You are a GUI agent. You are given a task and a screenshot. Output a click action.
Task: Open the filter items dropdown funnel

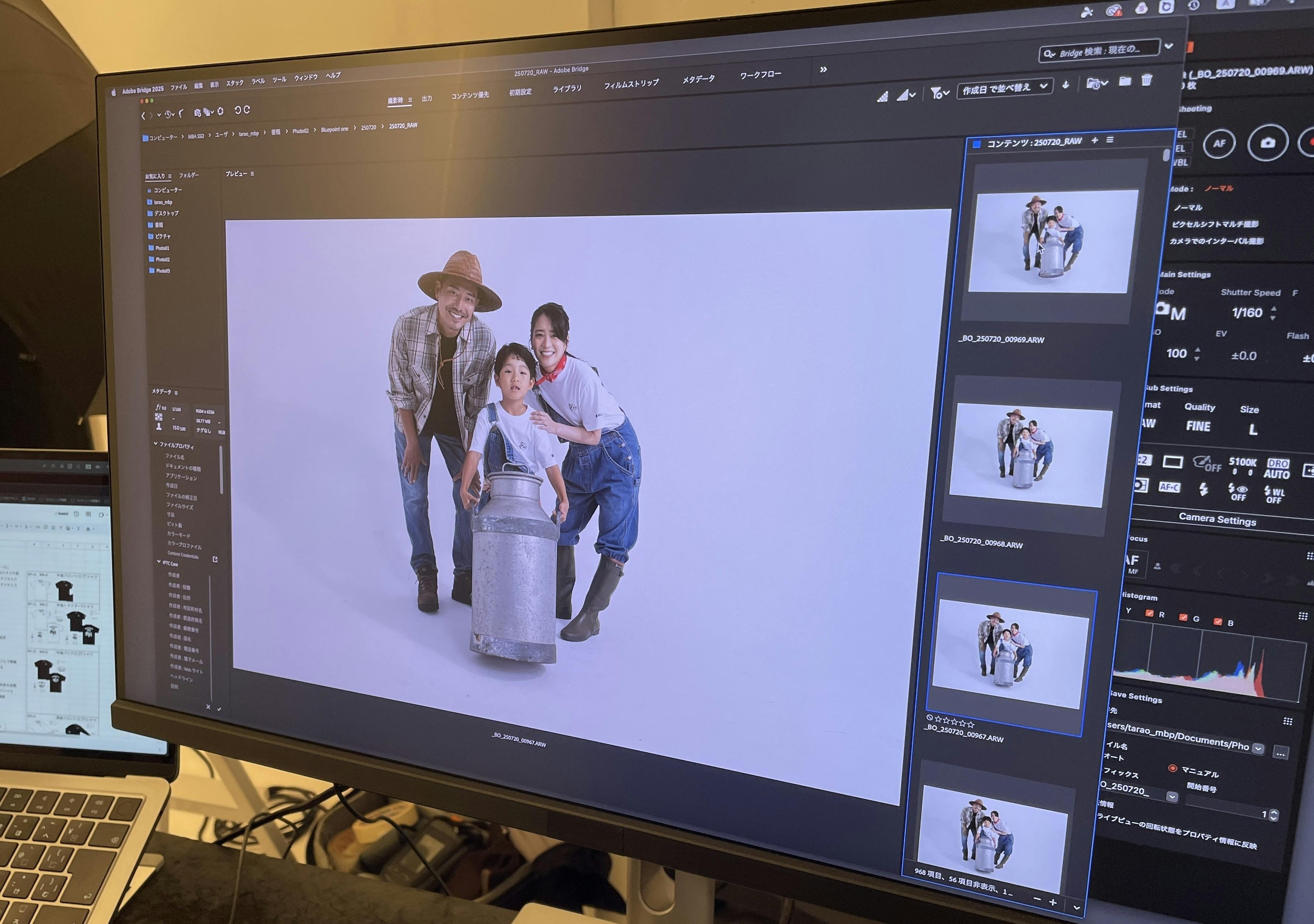(939, 93)
